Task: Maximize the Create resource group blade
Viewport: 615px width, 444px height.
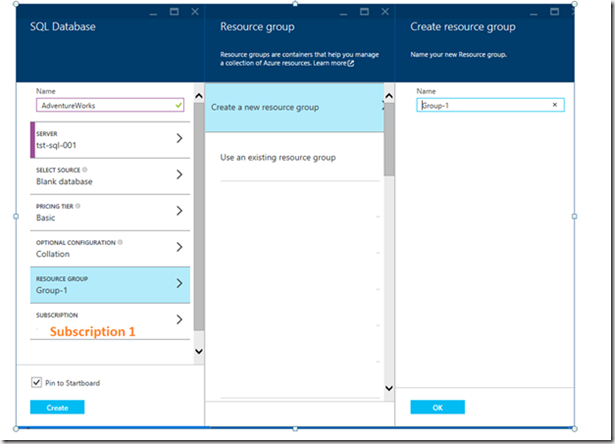Action: pos(555,12)
